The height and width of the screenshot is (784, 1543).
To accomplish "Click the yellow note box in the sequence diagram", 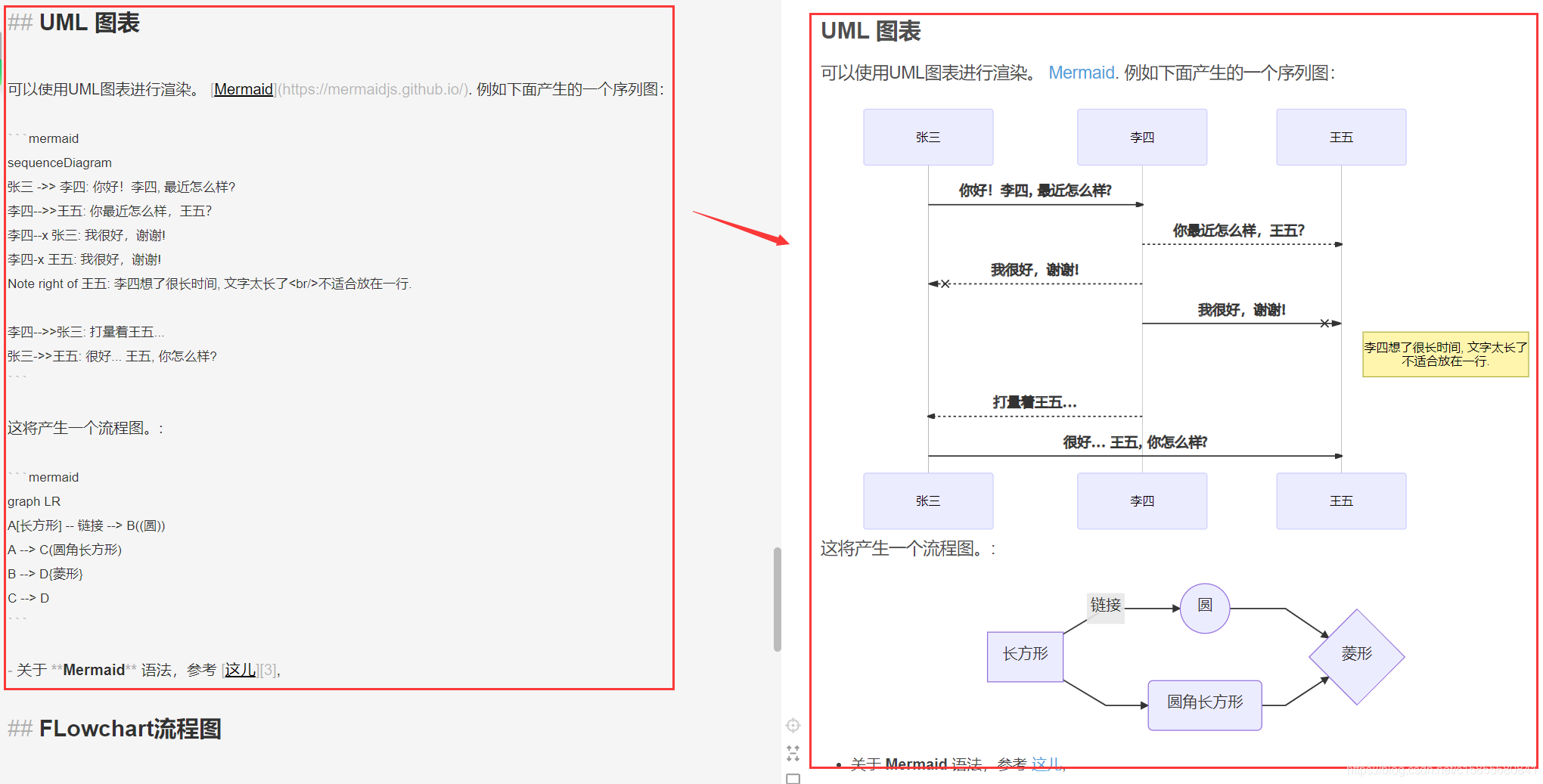I will pyautogui.click(x=1445, y=355).
